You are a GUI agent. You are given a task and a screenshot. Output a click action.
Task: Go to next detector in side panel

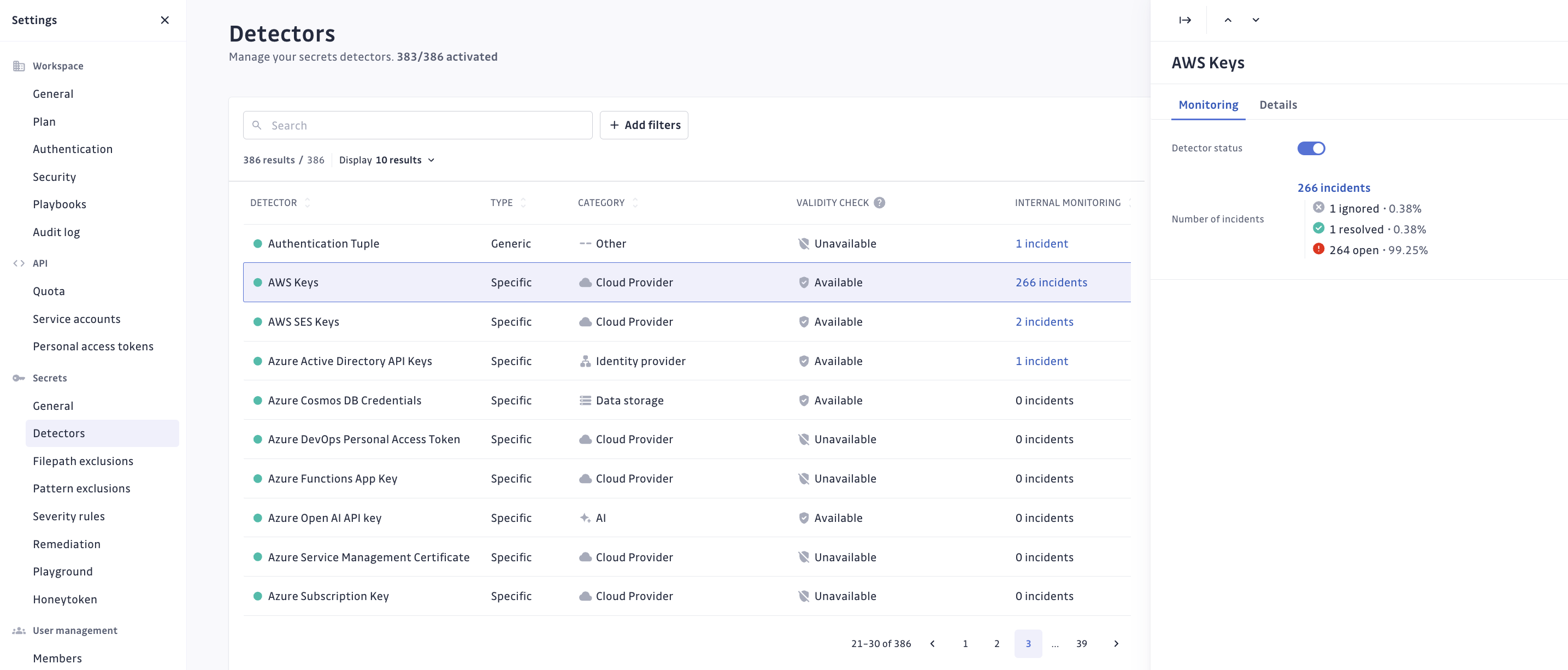[x=1255, y=20]
